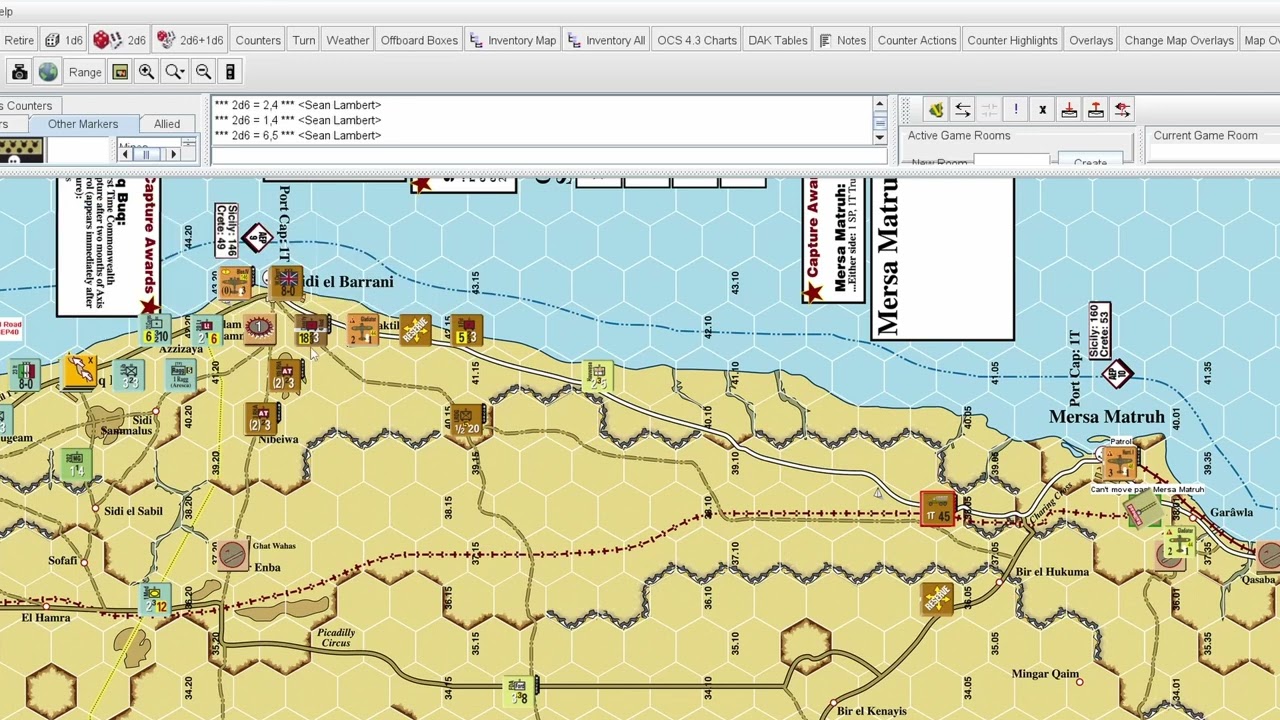This screenshot has height=720, width=1280.
Task: Toggle the globe overview map icon
Action: 48,72
